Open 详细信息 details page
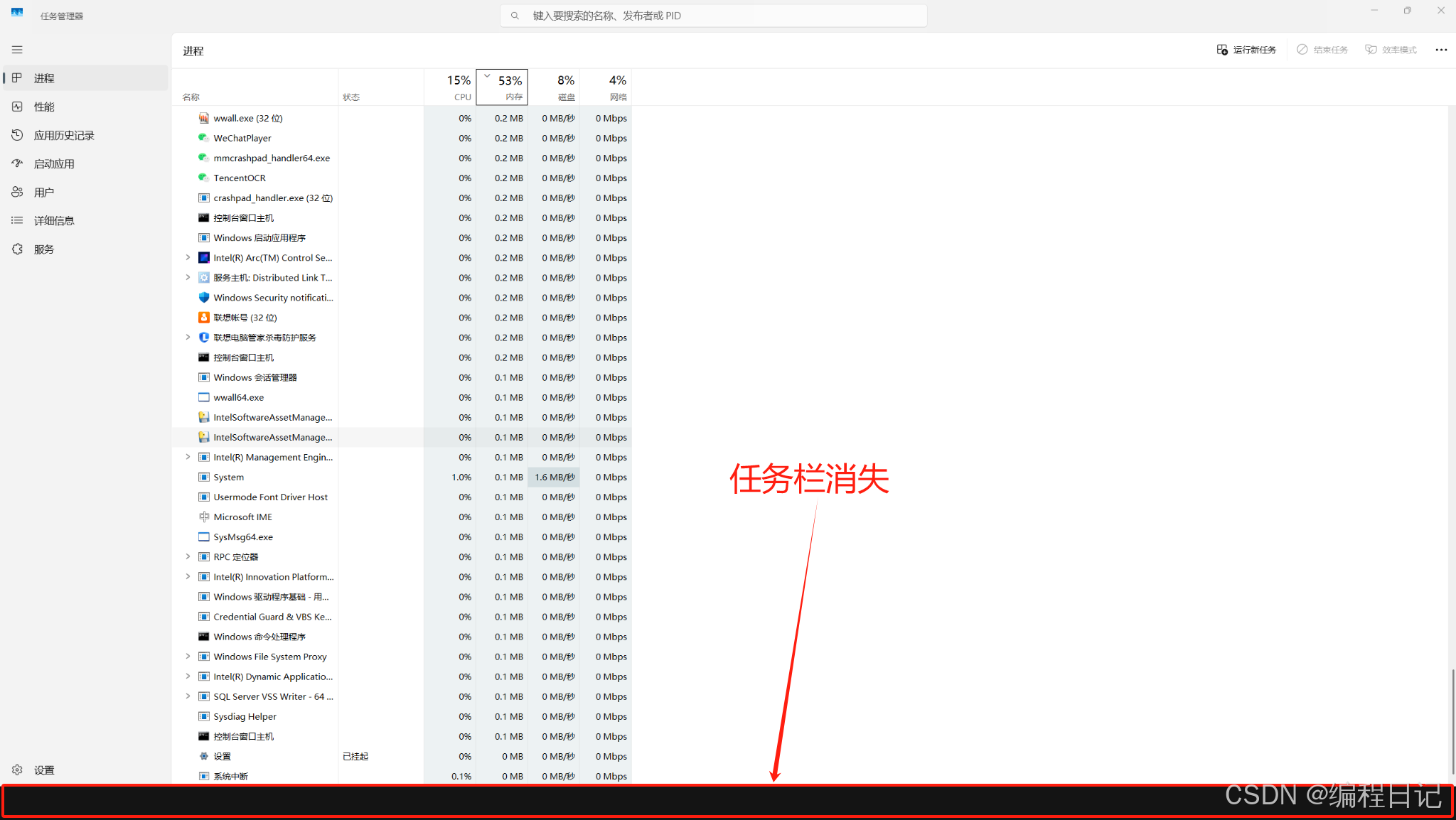The height and width of the screenshot is (820, 1456). (53, 220)
